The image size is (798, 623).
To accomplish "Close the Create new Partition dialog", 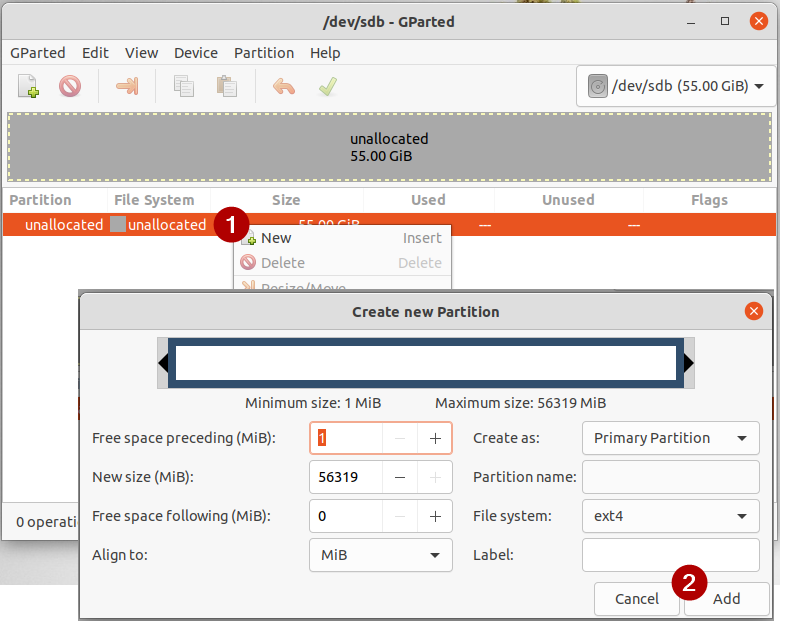I will tap(754, 311).
